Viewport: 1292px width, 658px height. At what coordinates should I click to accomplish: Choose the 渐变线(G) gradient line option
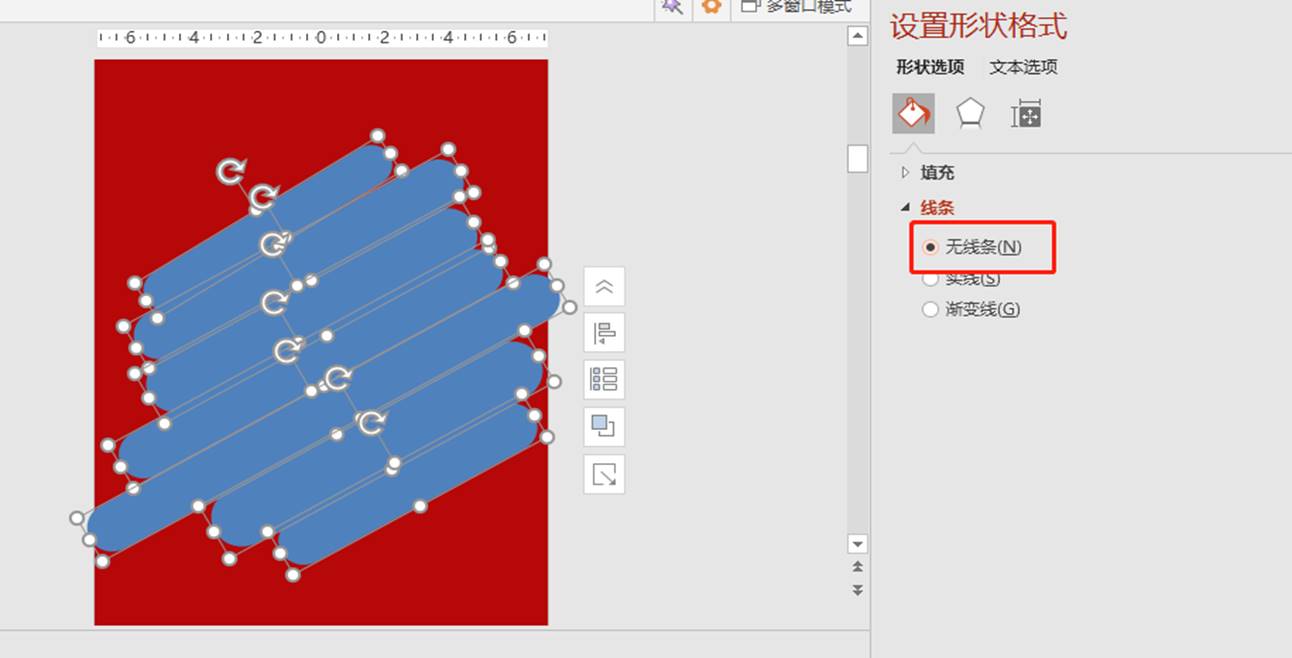[x=931, y=310]
